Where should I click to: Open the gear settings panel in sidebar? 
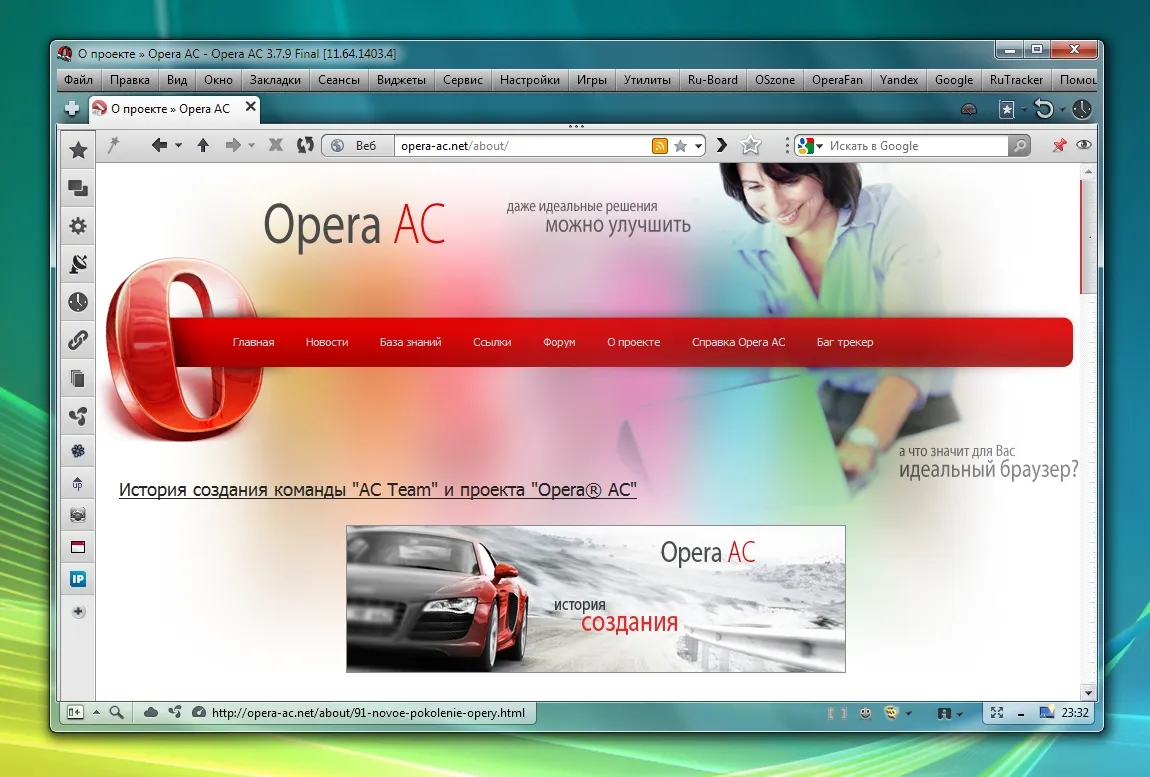click(x=77, y=226)
